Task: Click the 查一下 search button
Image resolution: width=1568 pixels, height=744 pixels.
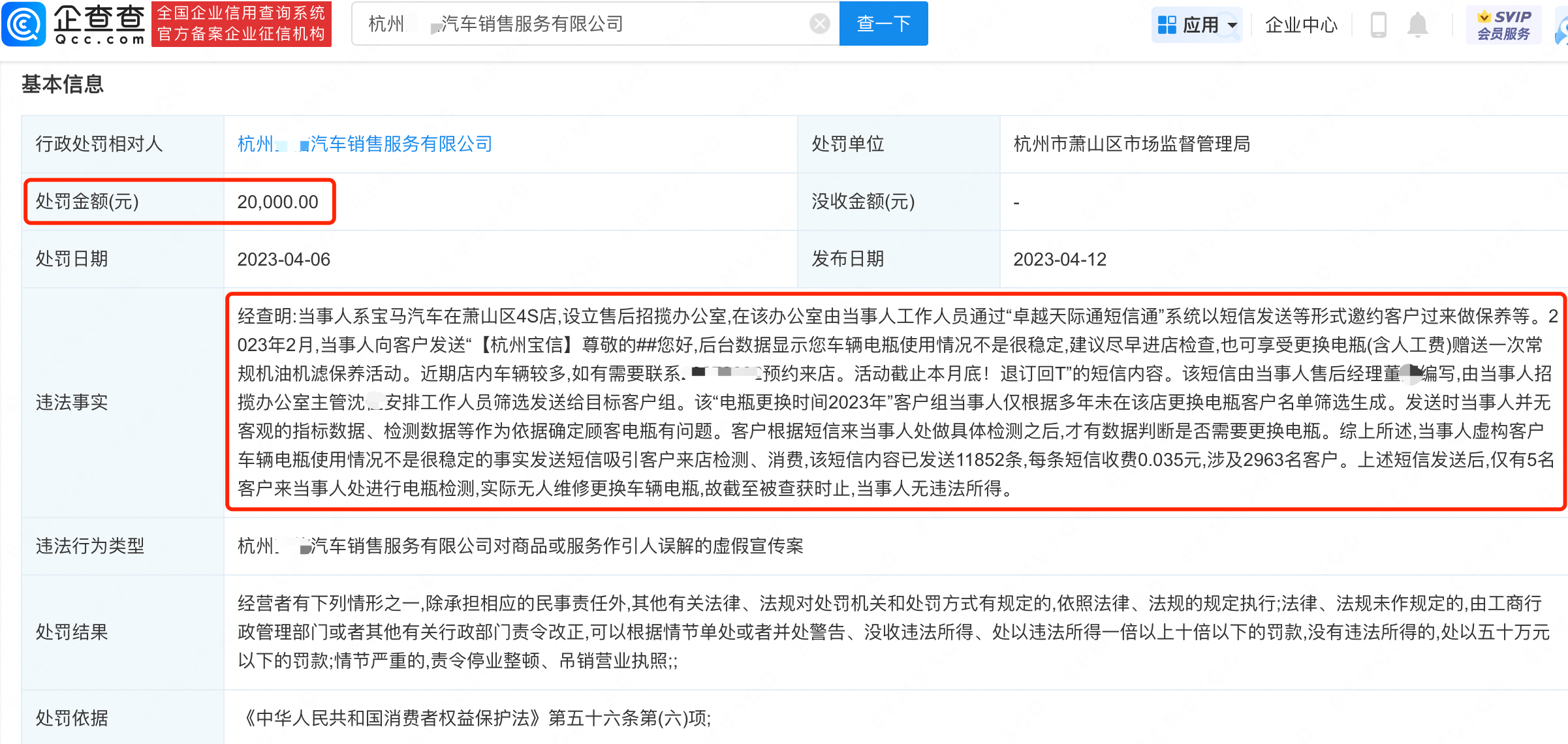Action: click(x=883, y=24)
